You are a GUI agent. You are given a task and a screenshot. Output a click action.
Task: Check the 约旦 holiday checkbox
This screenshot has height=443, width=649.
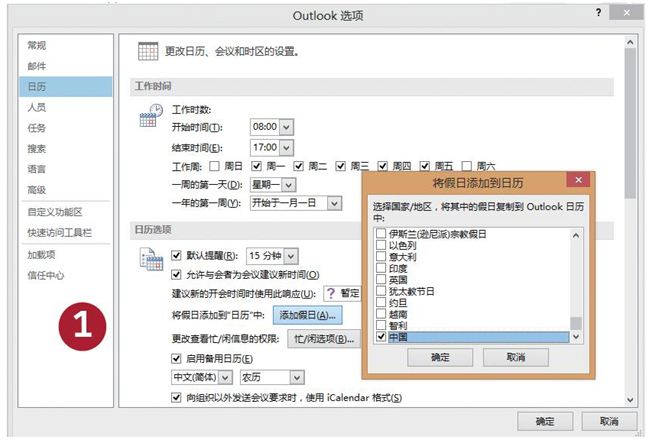[x=381, y=302]
